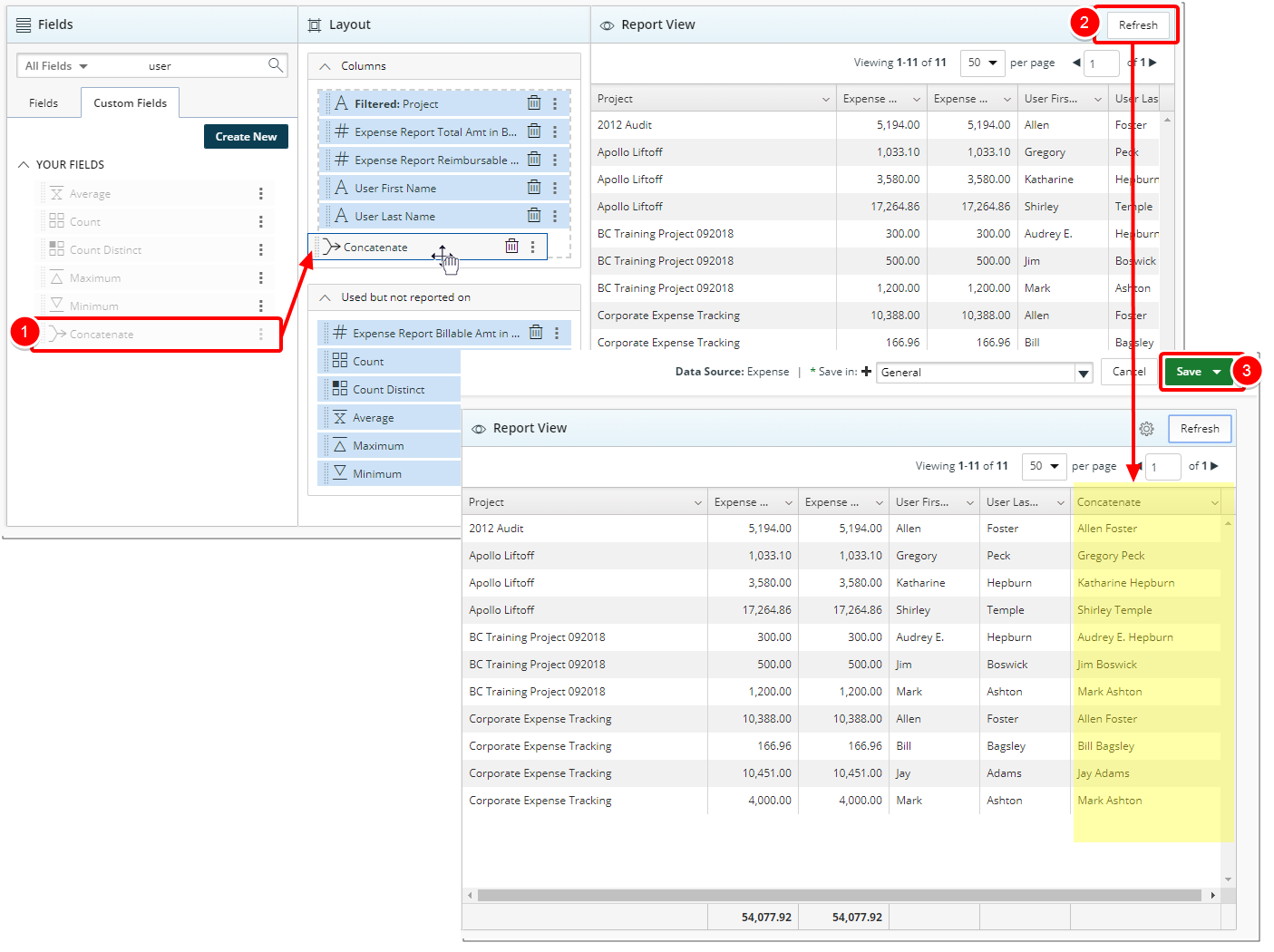Click the Cancel button

1129,372
